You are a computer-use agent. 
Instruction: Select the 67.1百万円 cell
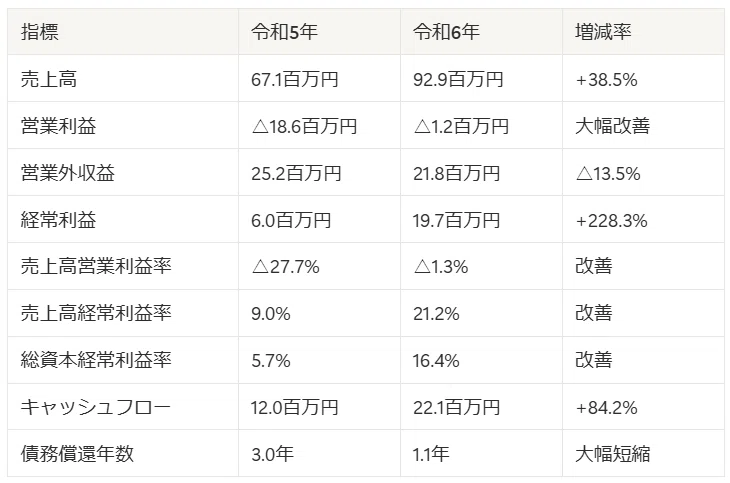(x=295, y=79)
